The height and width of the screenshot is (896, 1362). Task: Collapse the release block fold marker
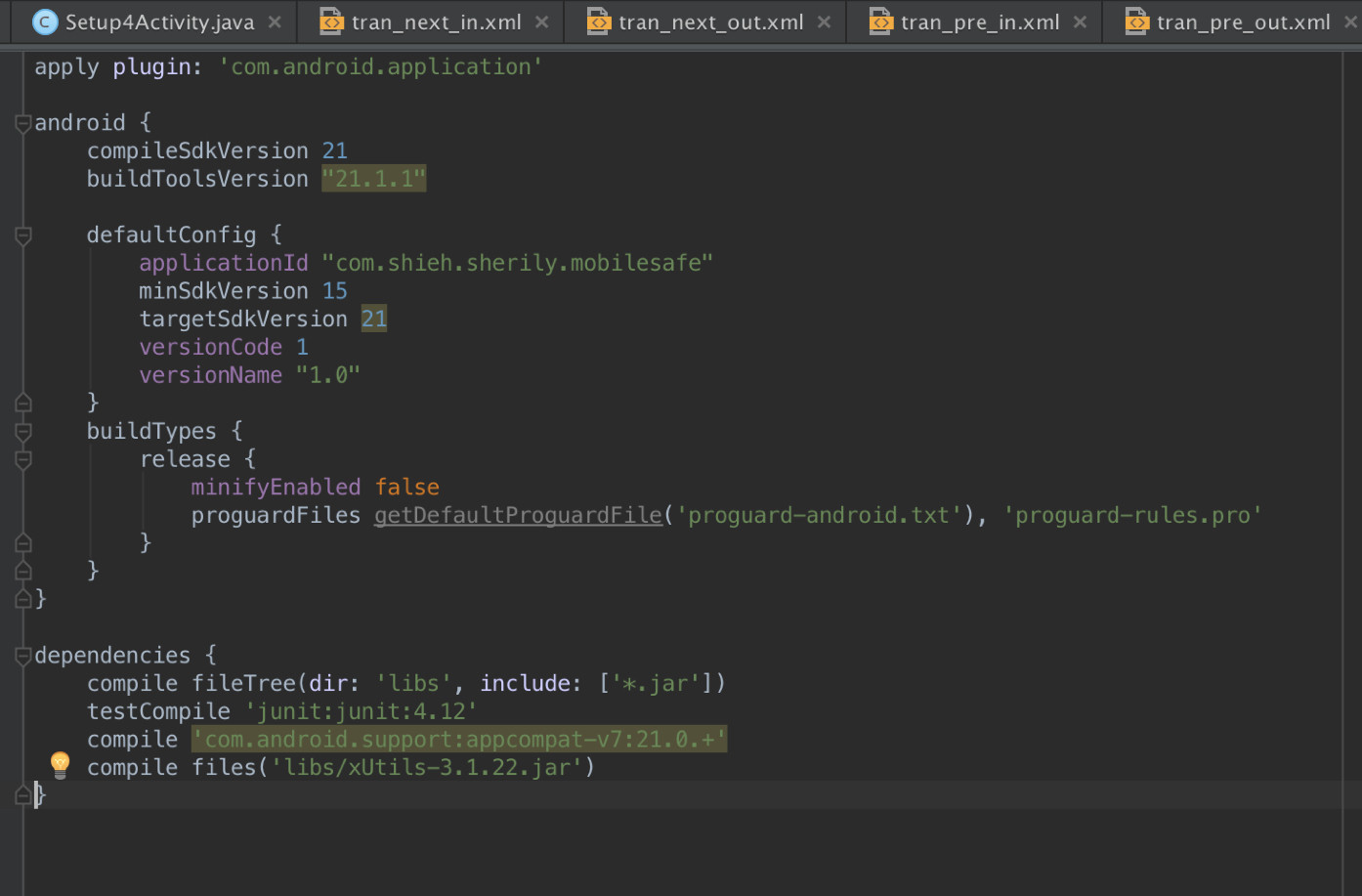21,459
